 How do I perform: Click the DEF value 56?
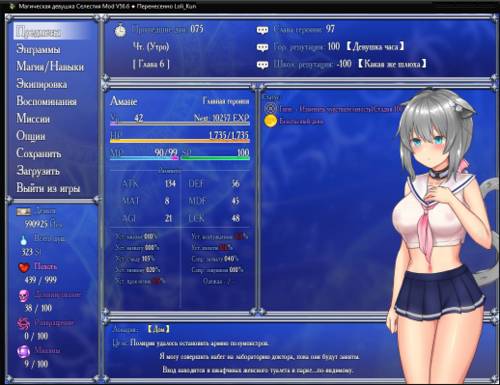[x=236, y=183]
